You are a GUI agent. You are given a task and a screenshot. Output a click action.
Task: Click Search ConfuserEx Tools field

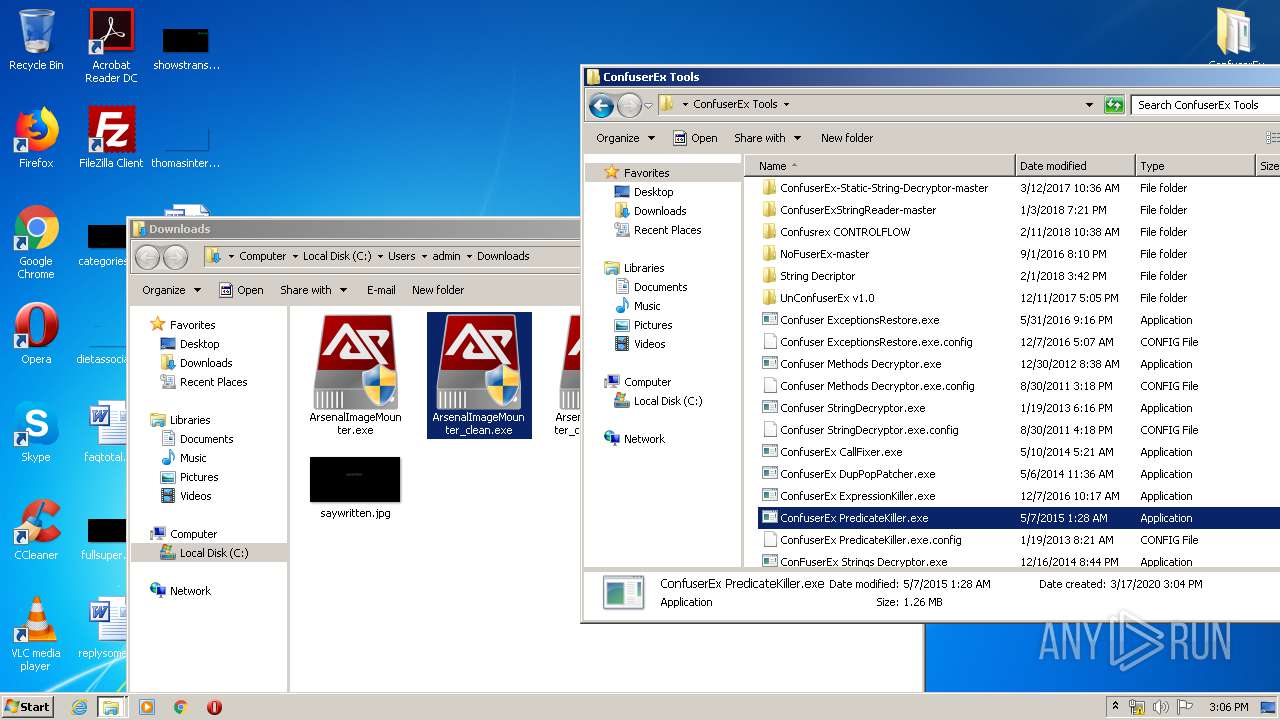tap(1206, 104)
